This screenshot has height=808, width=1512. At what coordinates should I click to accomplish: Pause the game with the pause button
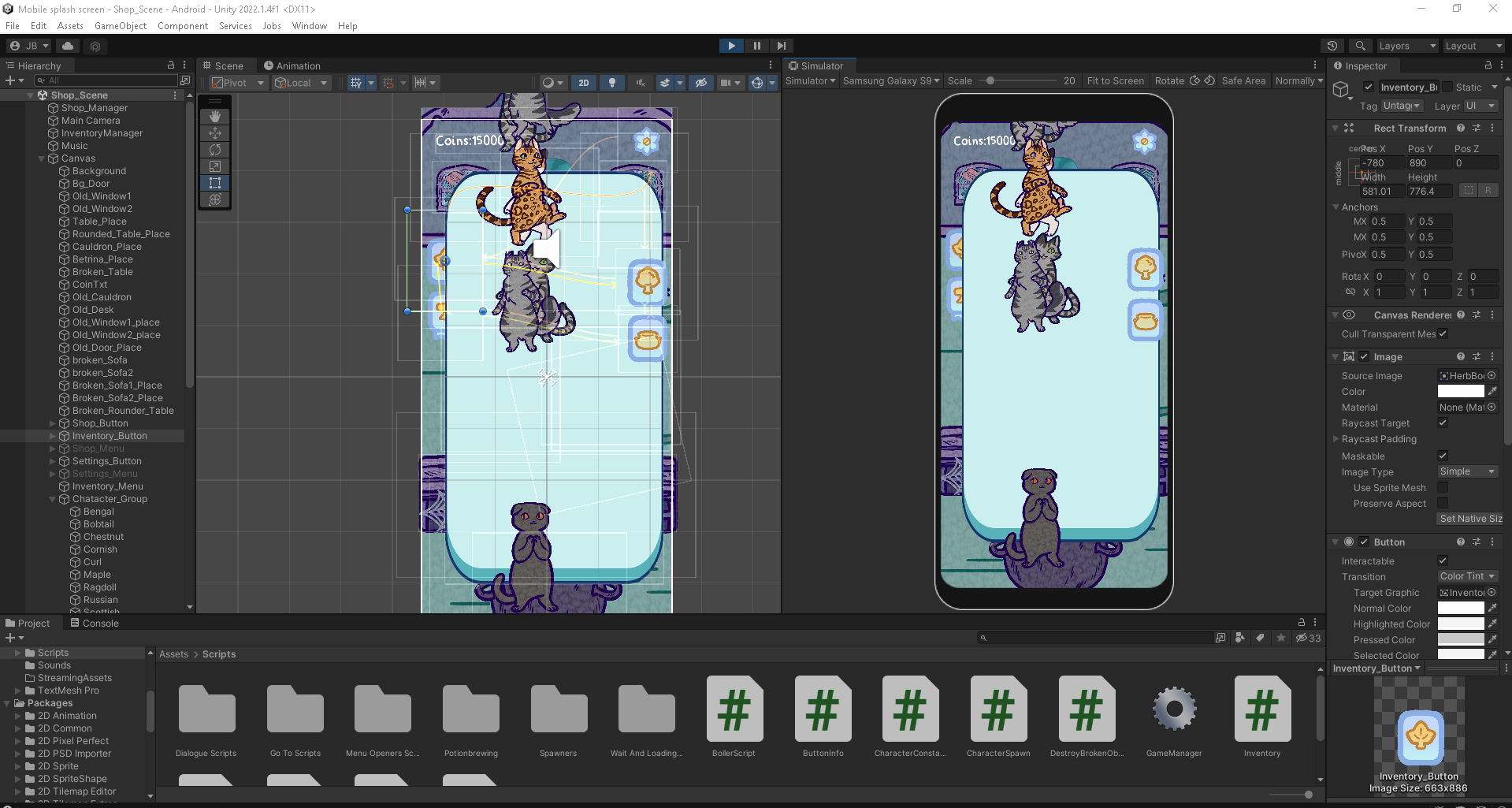click(x=756, y=46)
